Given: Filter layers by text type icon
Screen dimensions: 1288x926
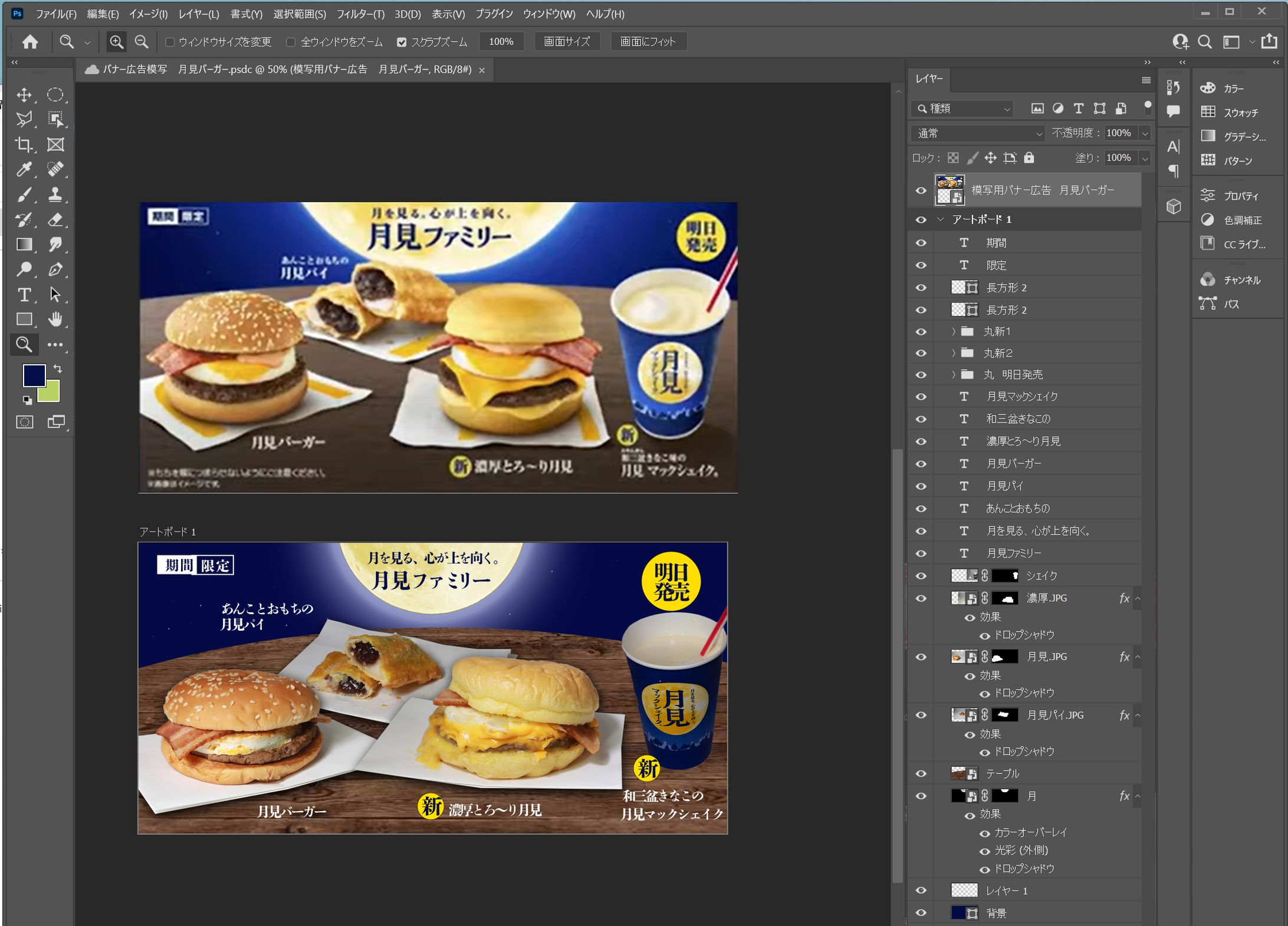Looking at the screenshot, I should tap(1078, 108).
